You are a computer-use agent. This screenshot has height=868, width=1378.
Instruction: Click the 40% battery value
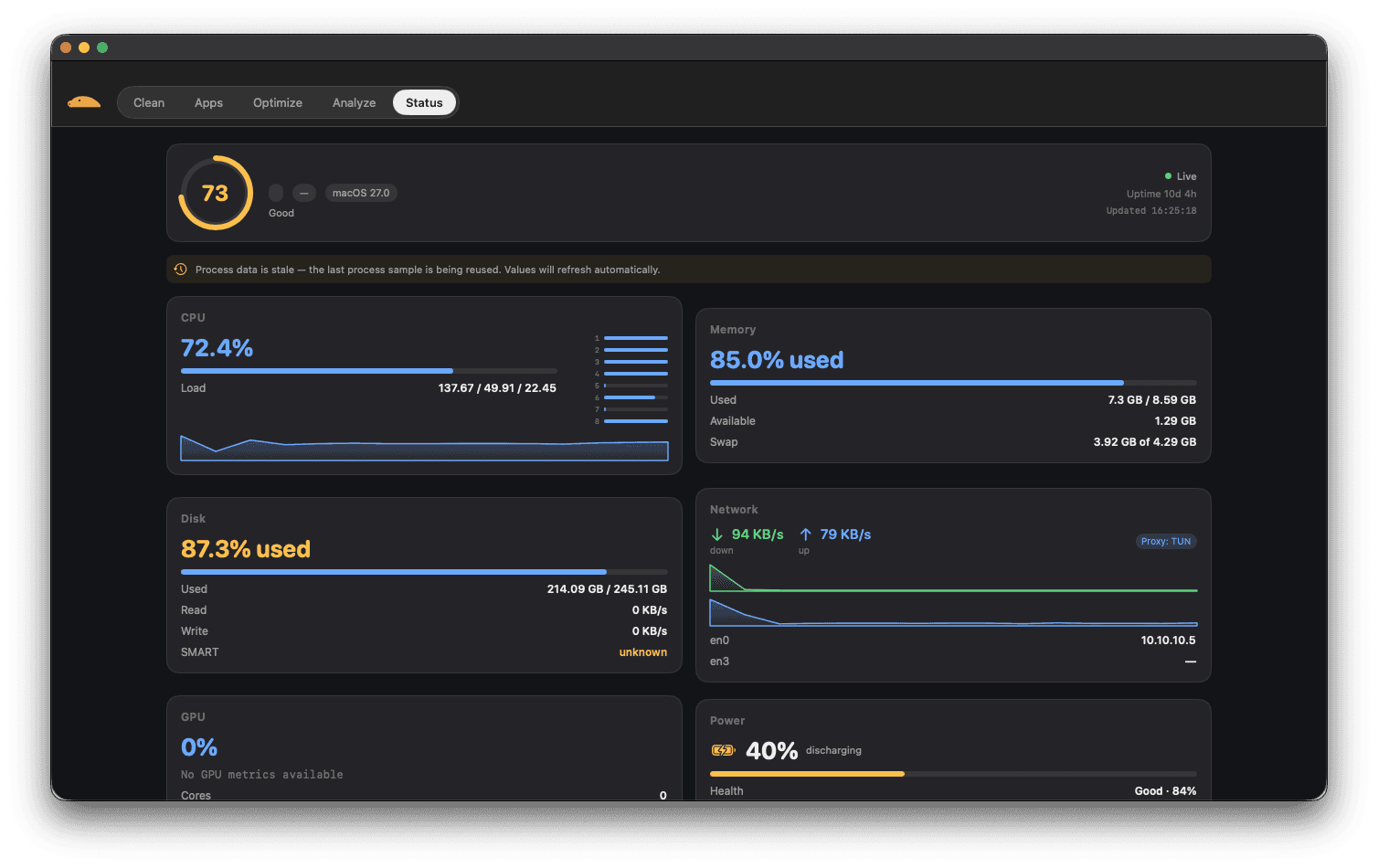[x=772, y=751]
